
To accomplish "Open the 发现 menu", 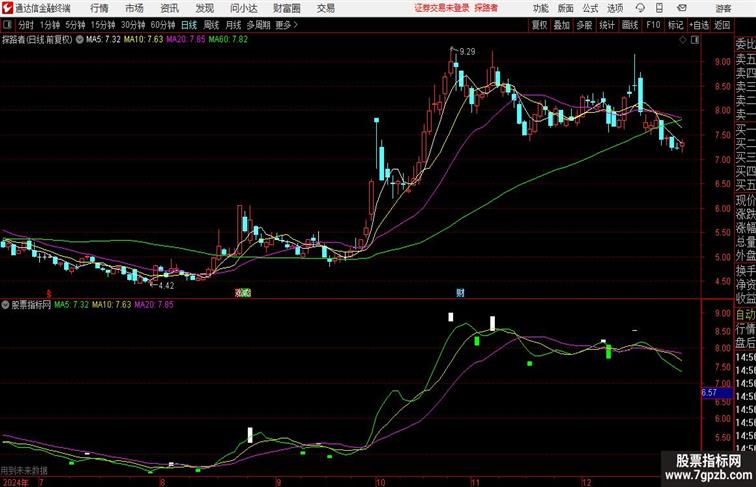I will click(204, 8).
